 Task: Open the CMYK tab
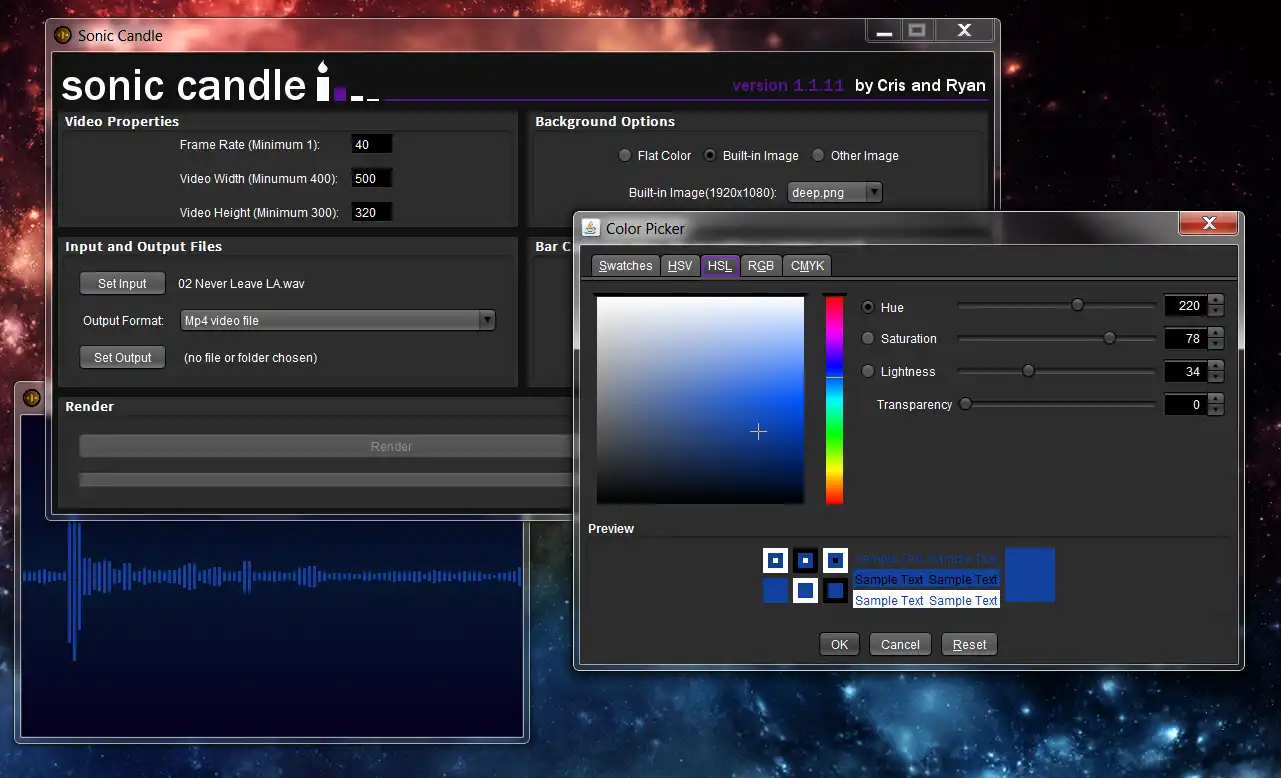click(x=807, y=266)
